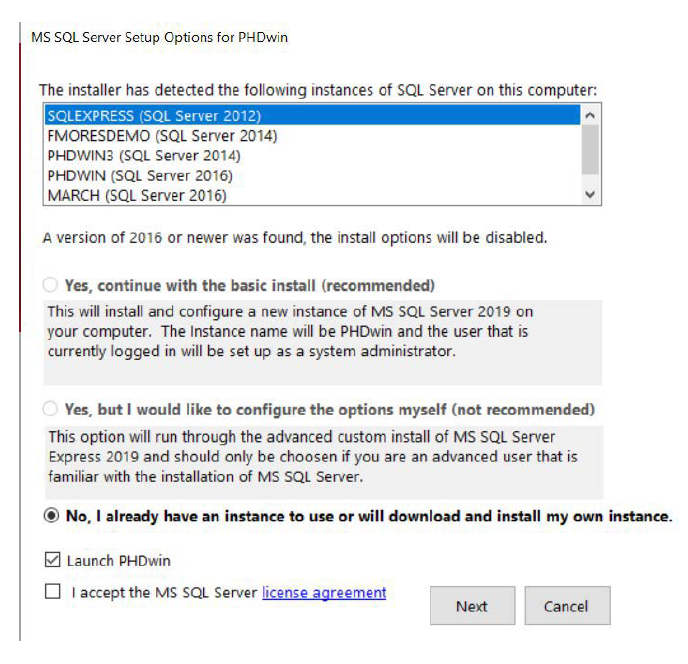
Task: Click the basic install description text box
Action: [320, 342]
